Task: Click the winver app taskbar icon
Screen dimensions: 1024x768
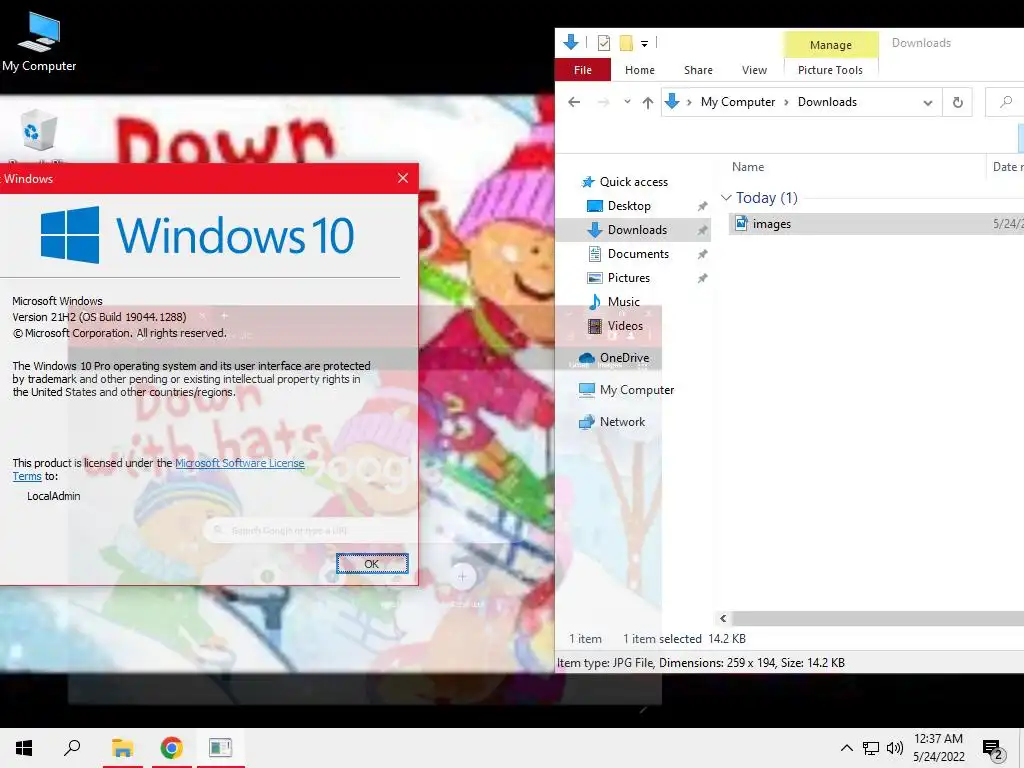Action: [221, 748]
